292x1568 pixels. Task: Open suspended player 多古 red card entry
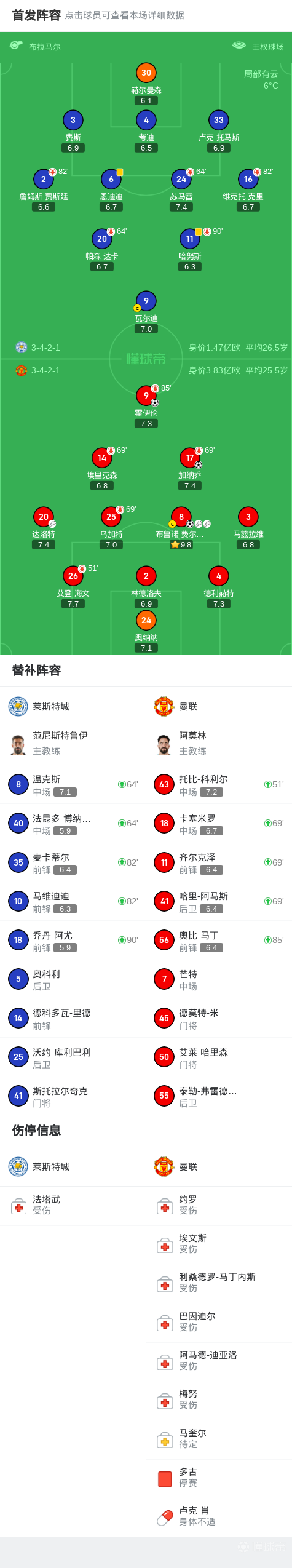(219, 1478)
